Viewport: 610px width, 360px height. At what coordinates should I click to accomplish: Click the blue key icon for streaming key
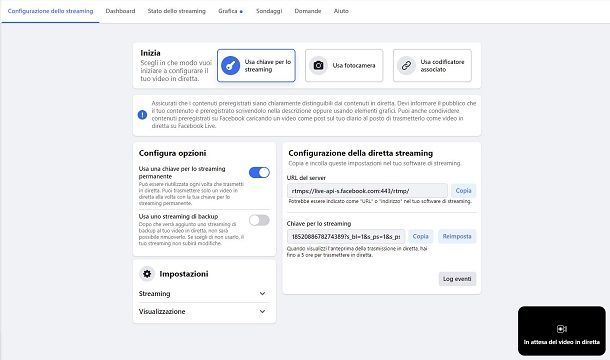click(230, 65)
